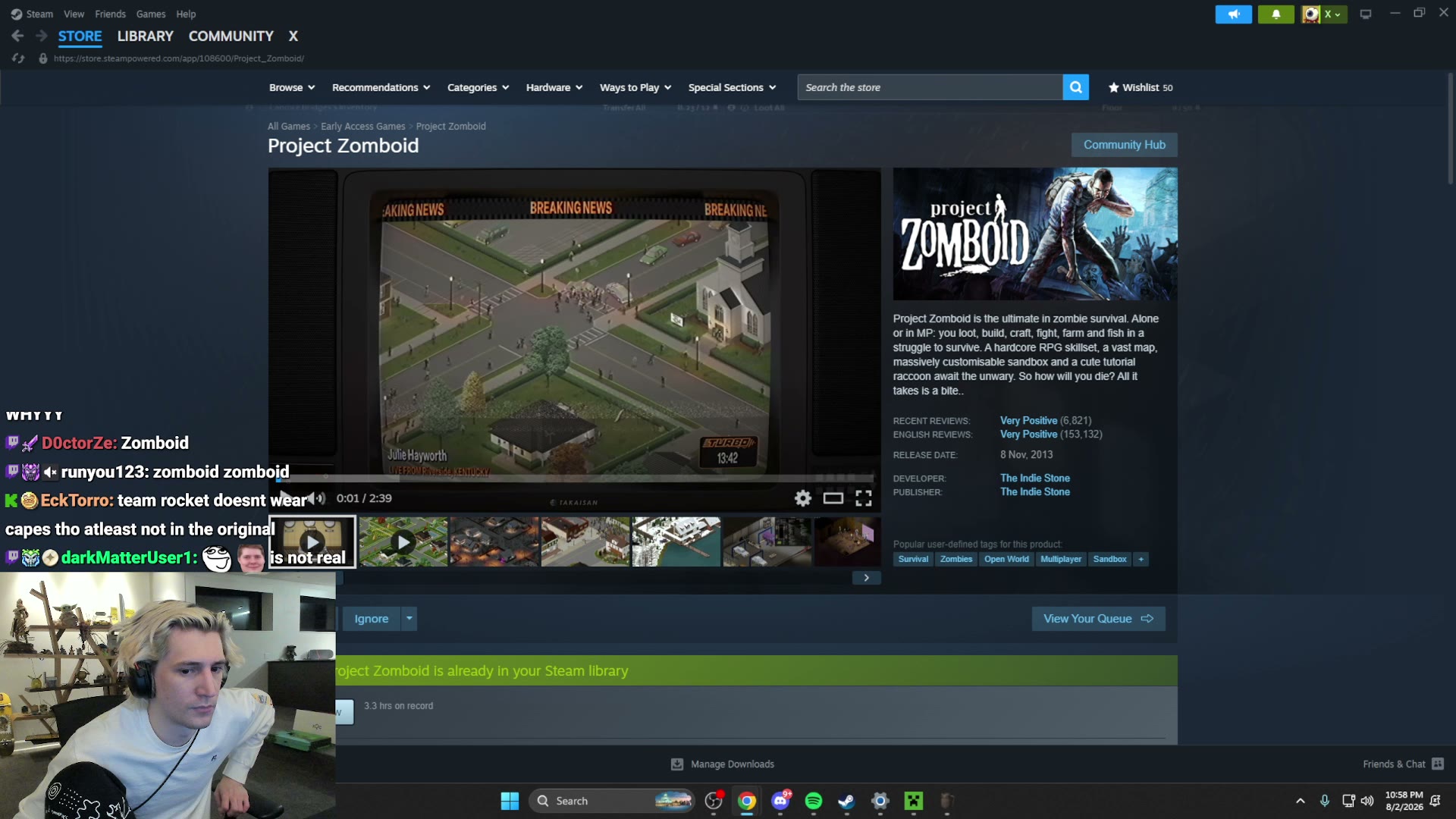1456x819 pixels.
Task: Show hidden system tray icons
Action: pos(1301,801)
